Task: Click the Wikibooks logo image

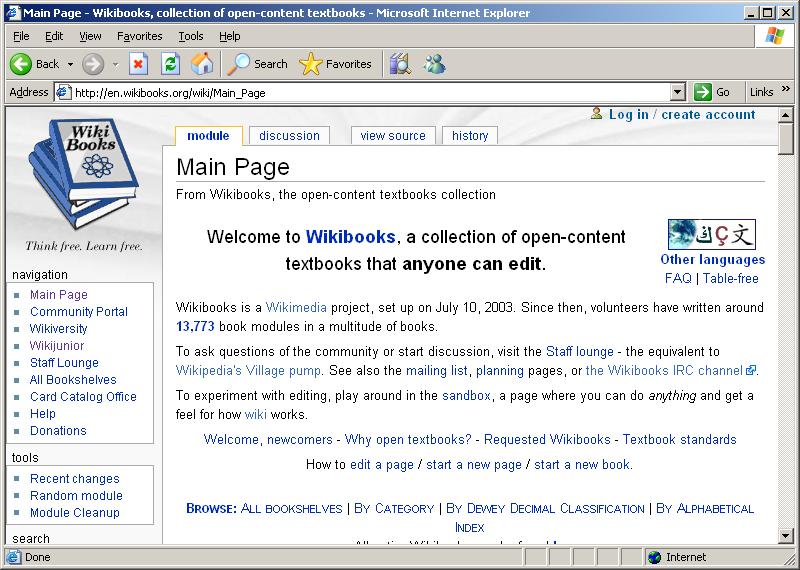Action: coord(84,174)
